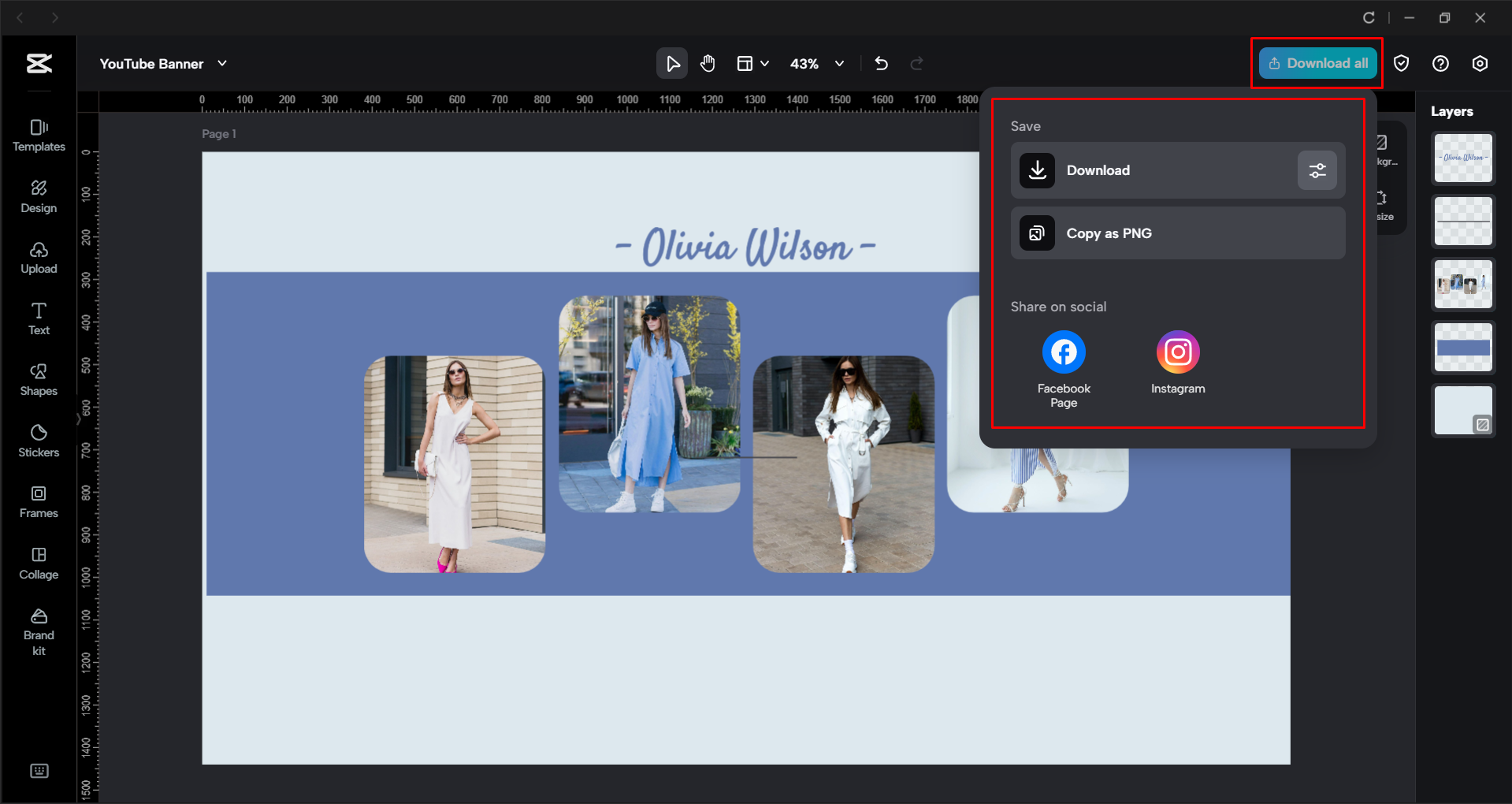Select the hand pan tool
This screenshot has height=804, width=1512.
pos(707,63)
